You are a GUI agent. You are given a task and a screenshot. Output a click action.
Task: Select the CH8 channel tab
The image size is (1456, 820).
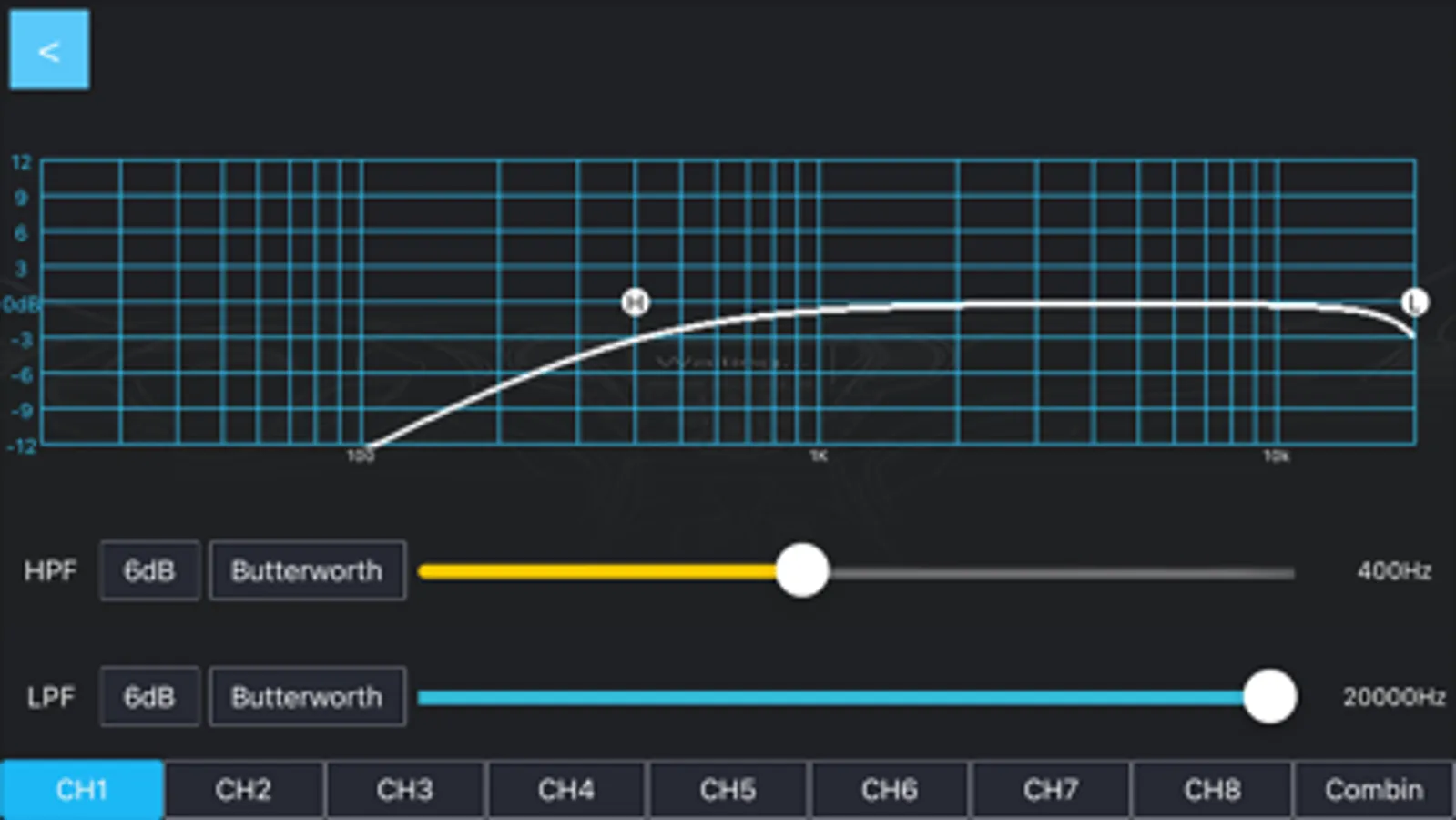1212,789
